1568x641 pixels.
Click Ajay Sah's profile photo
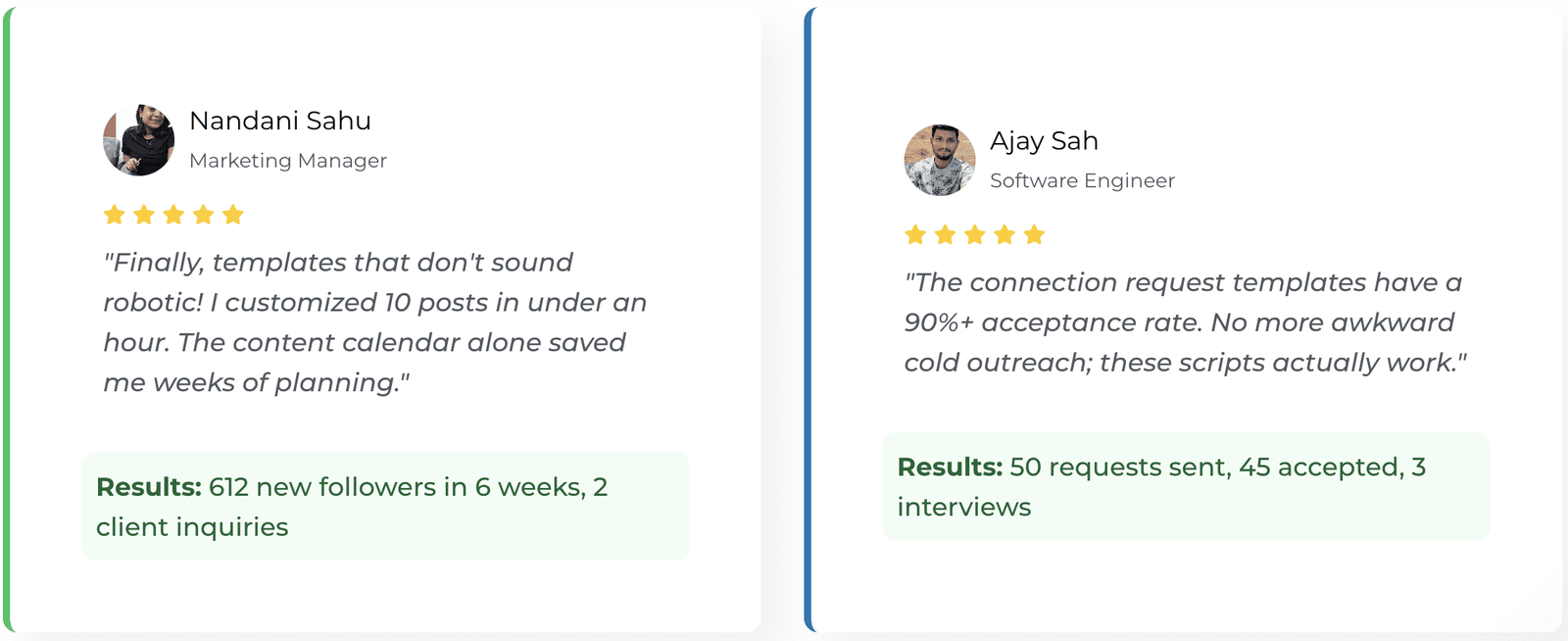click(x=940, y=160)
